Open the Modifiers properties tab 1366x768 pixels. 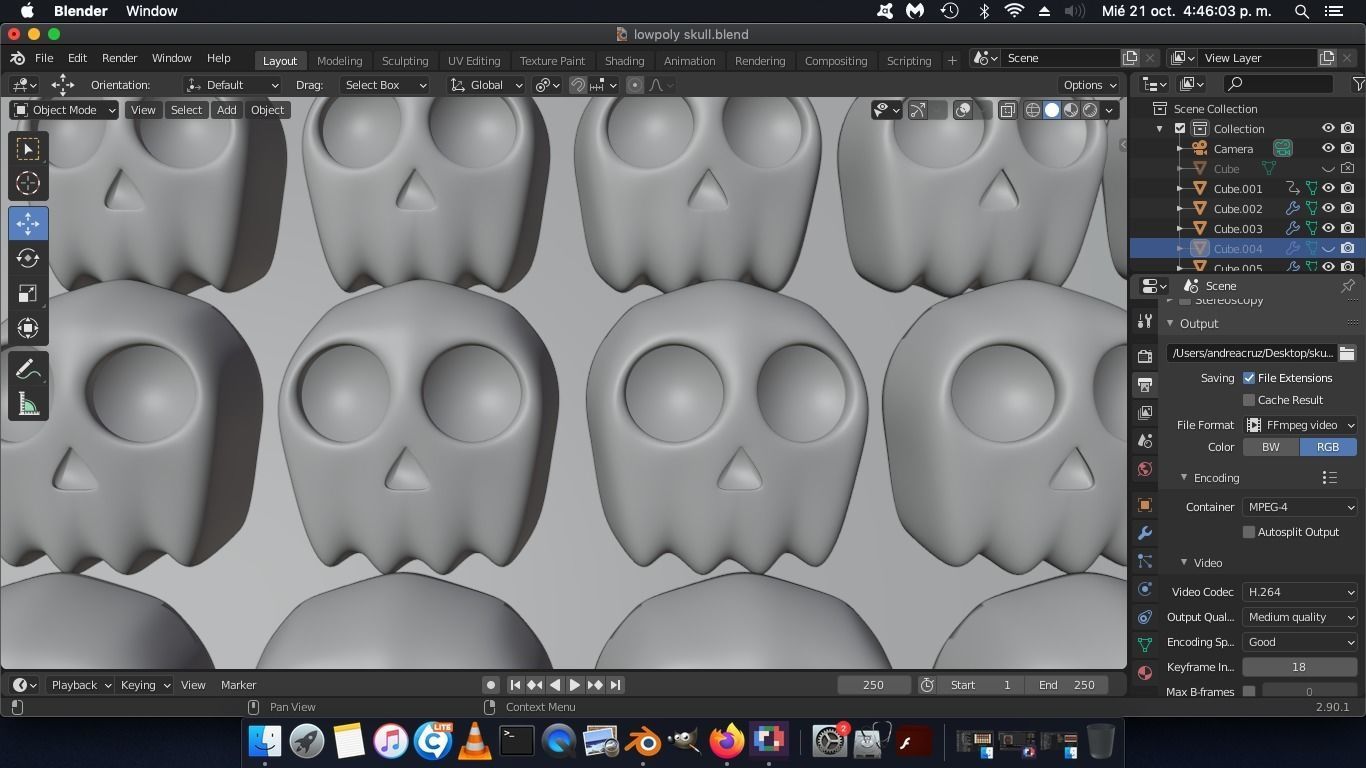1145,533
